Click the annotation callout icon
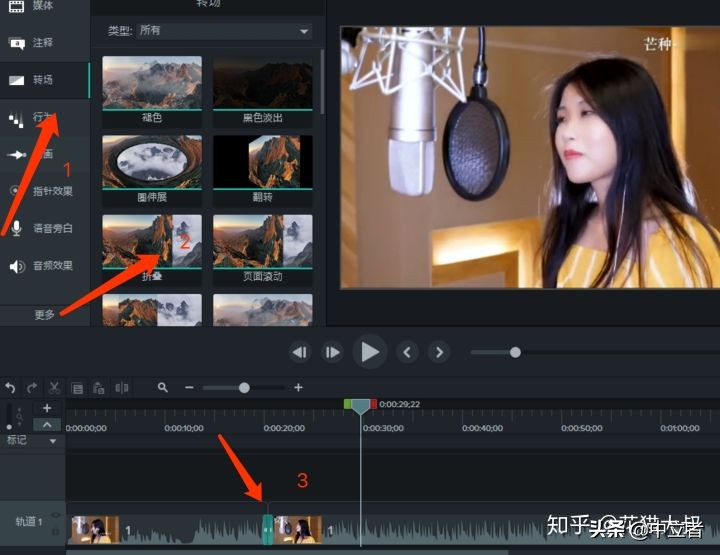Screen dimensions: 720x555 point(17,44)
